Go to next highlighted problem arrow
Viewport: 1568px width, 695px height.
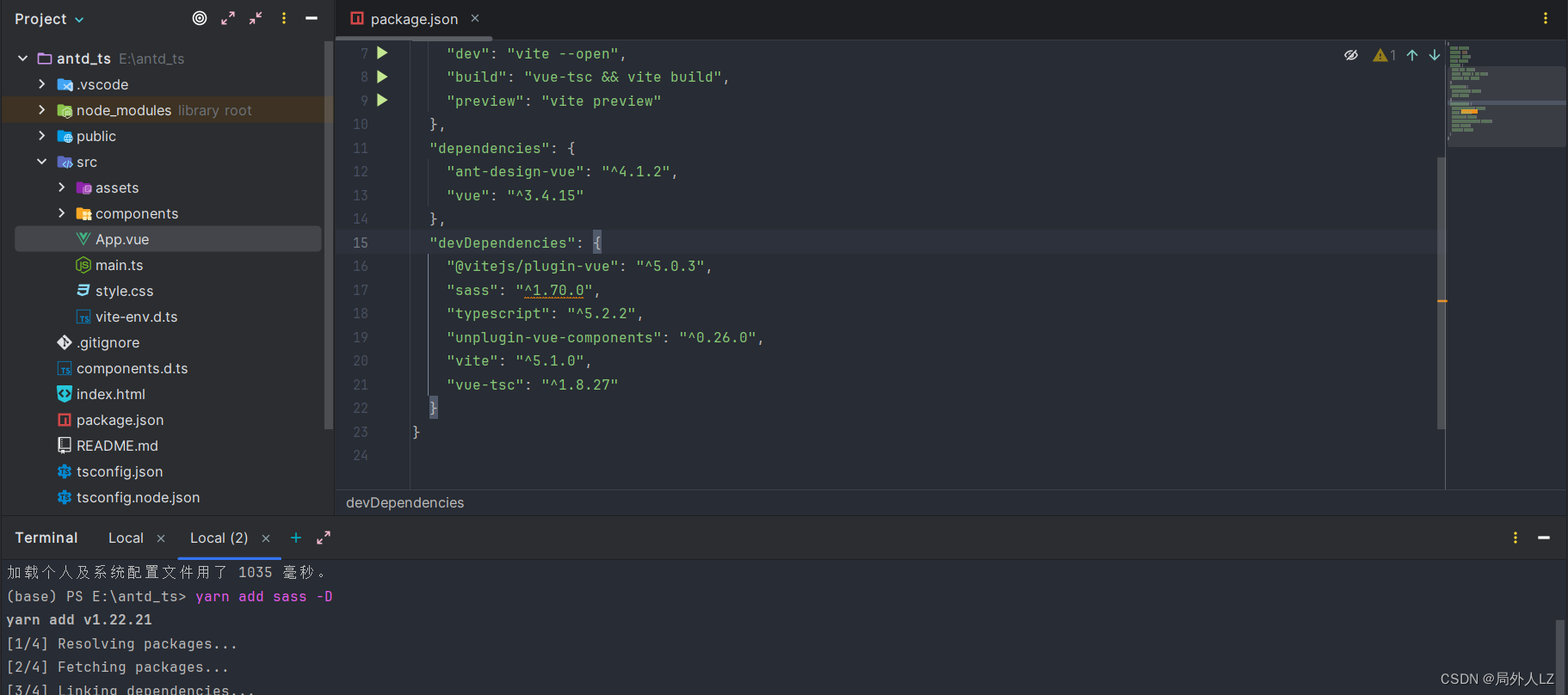pos(1435,55)
